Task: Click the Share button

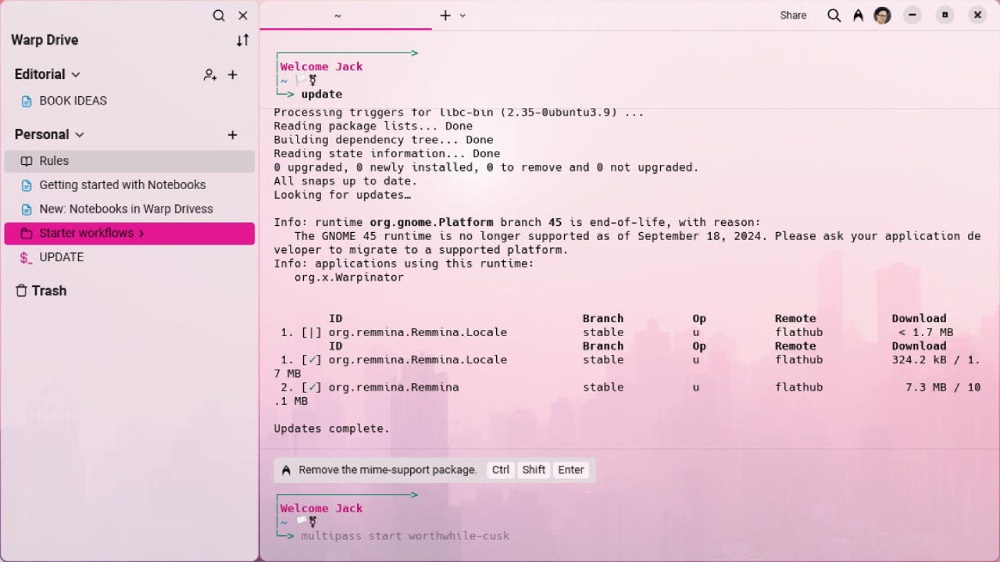Action: (x=793, y=15)
